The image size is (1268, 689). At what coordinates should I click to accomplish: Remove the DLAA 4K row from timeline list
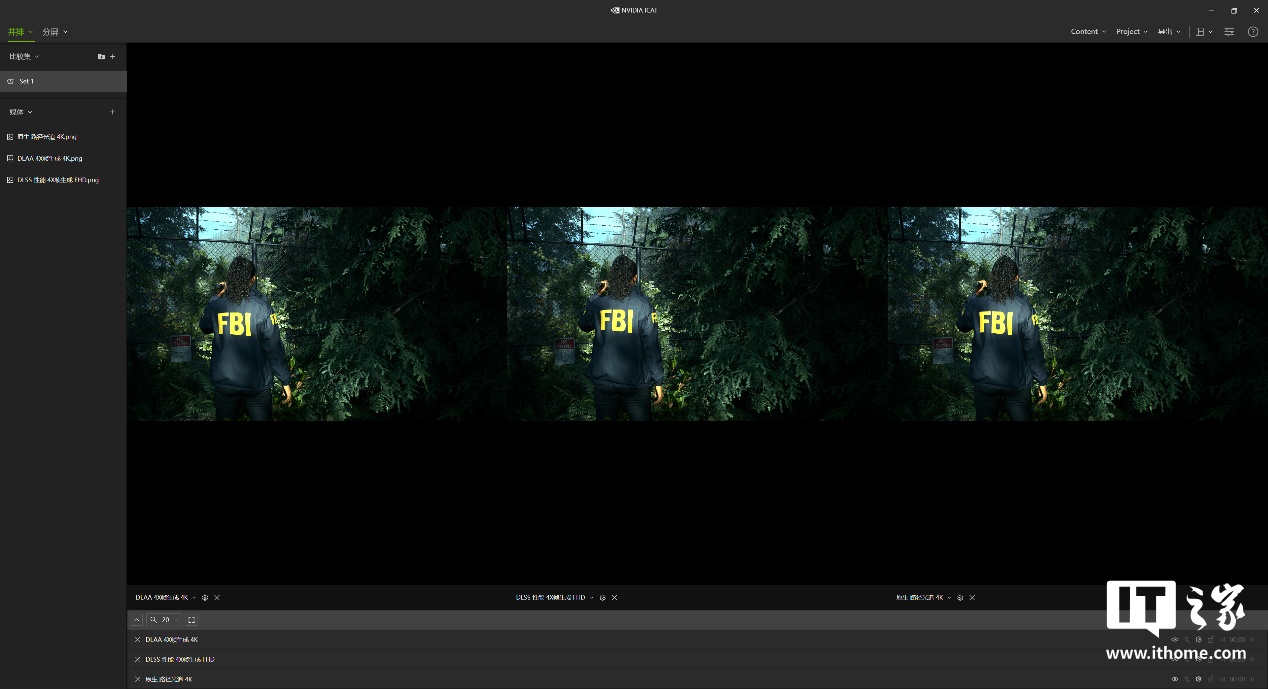coord(138,640)
